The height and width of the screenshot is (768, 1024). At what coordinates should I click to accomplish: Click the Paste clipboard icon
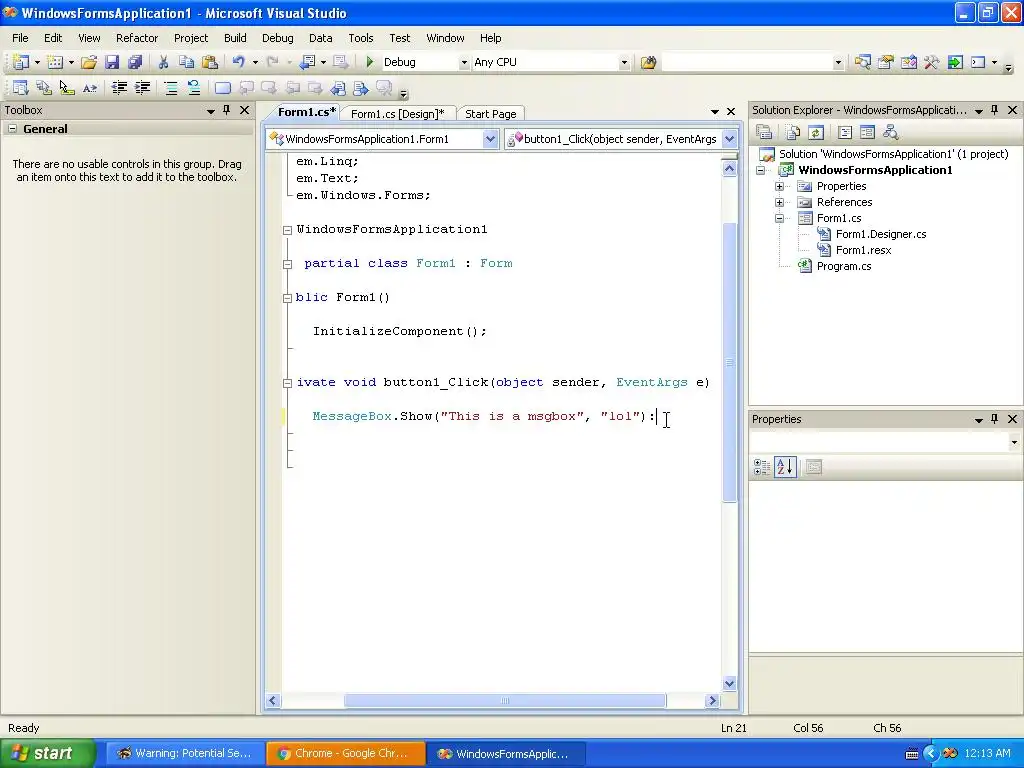click(x=210, y=62)
